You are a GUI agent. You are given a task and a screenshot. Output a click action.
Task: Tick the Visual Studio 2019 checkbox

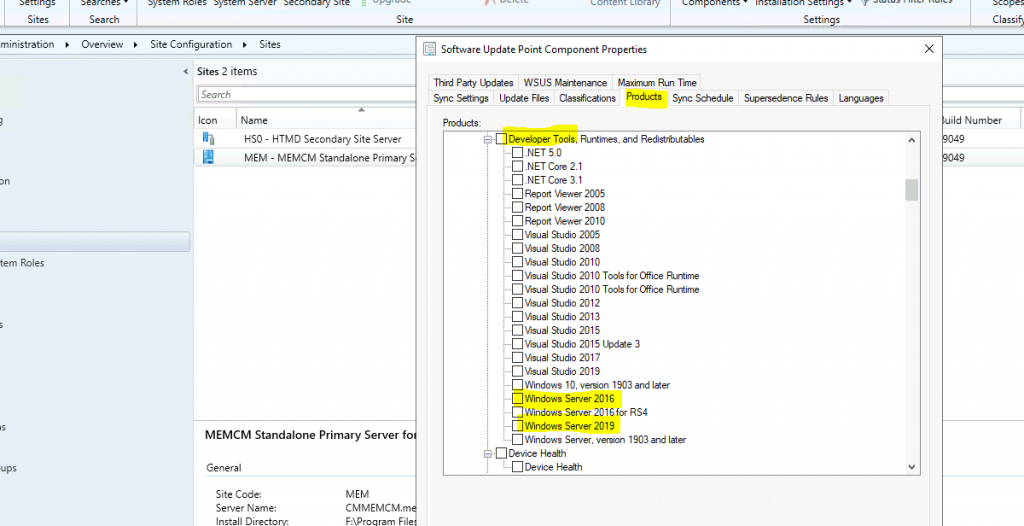pos(517,372)
